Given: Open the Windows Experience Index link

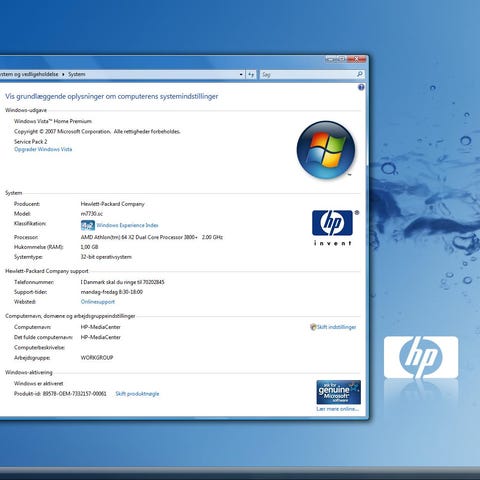Looking at the screenshot, I should [x=127, y=225].
